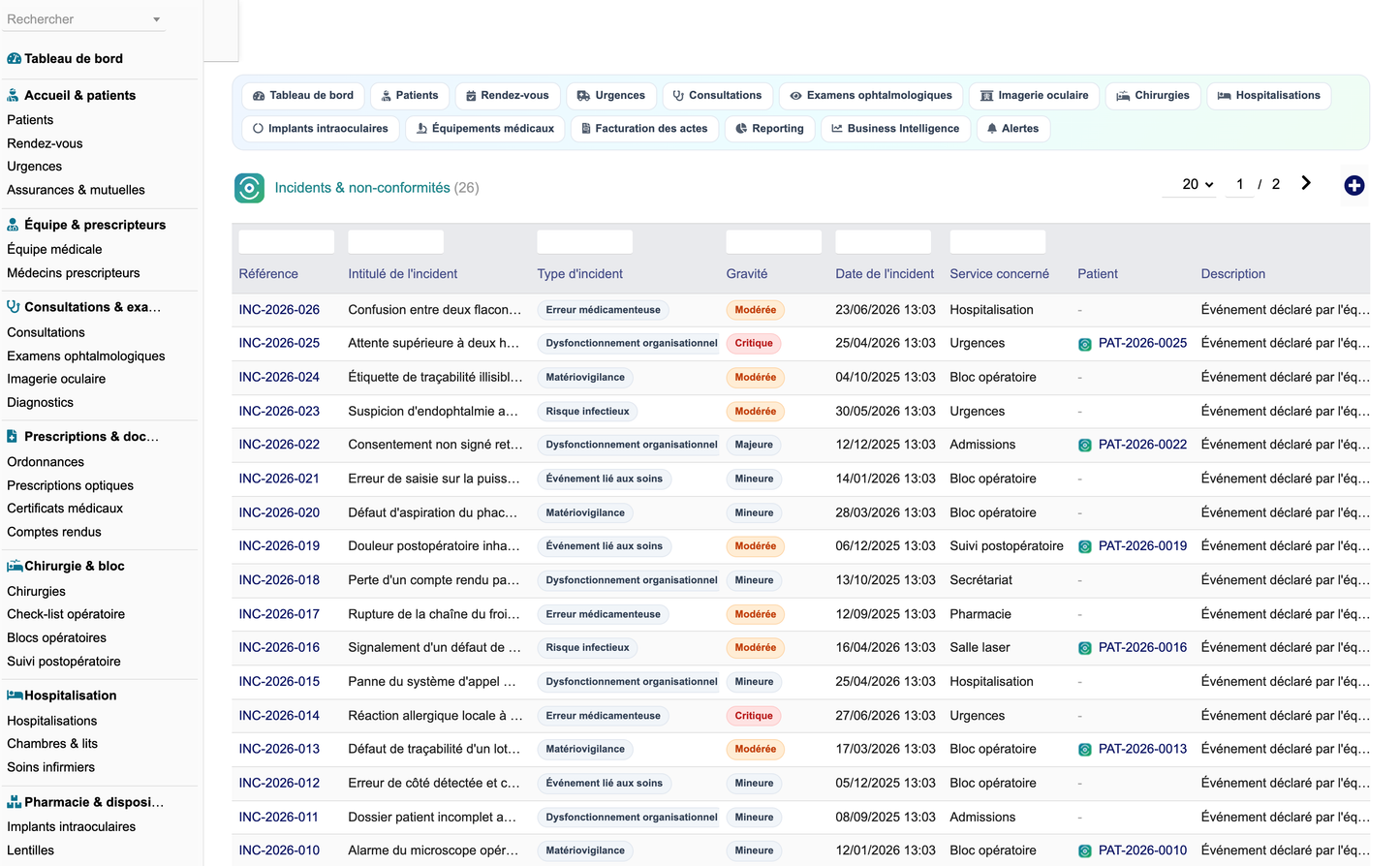Screen dimensions: 1400x866
Task: Open the Patients tab in the top navigation
Action: [x=410, y=96]
